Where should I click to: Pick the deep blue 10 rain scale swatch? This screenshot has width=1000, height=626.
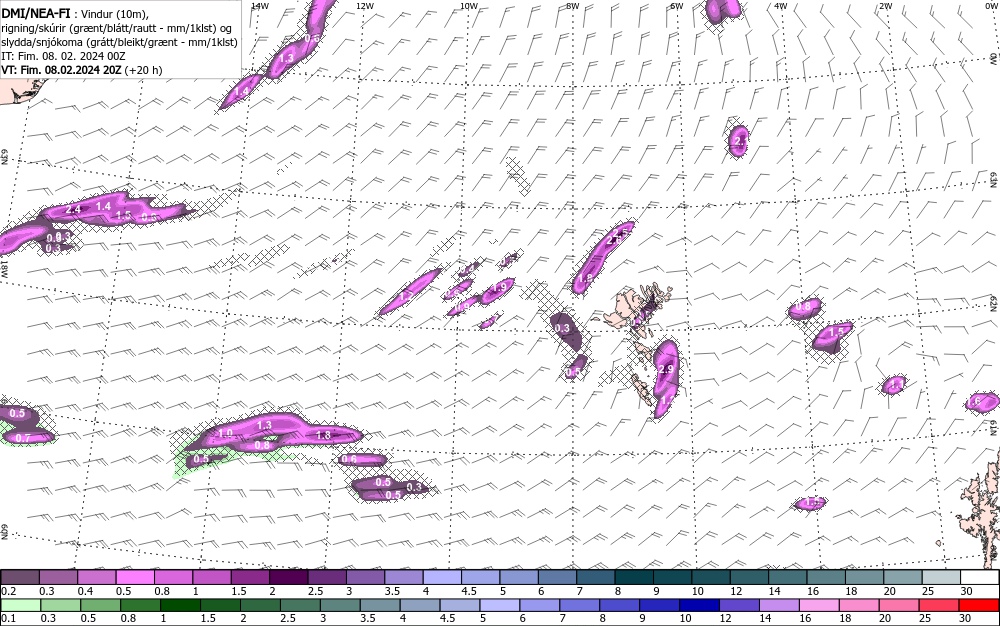pyautogui.click(x=700, y=605)
